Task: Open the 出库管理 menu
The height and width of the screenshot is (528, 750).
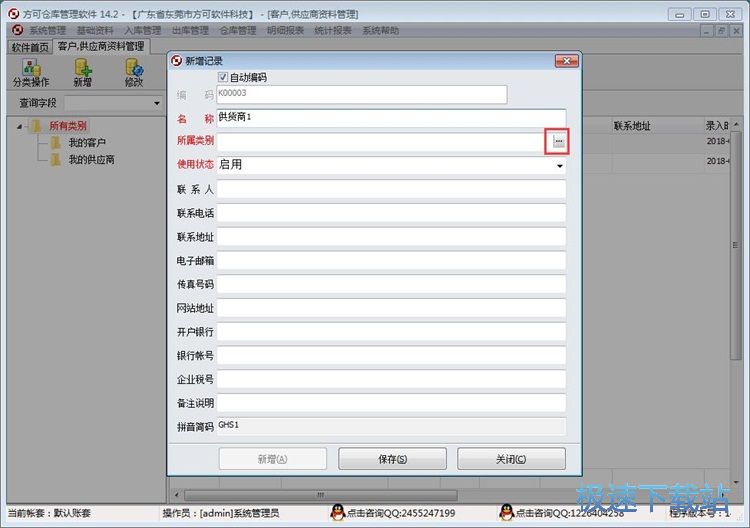Action: (190, 31)
